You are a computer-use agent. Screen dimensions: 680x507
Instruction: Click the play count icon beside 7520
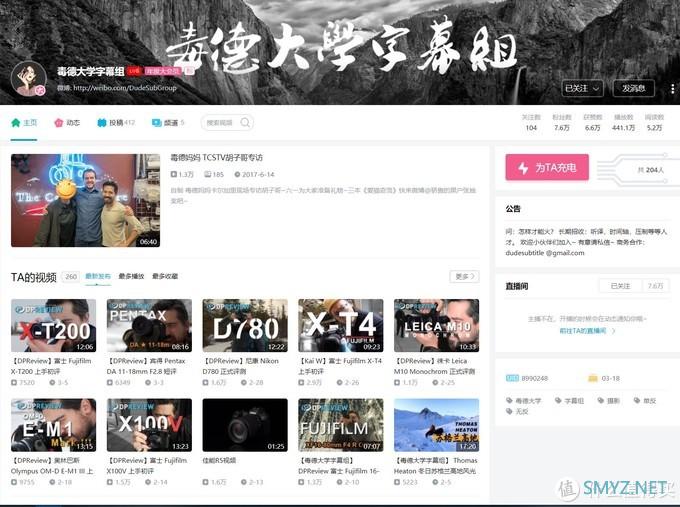(x=14, y=383)
